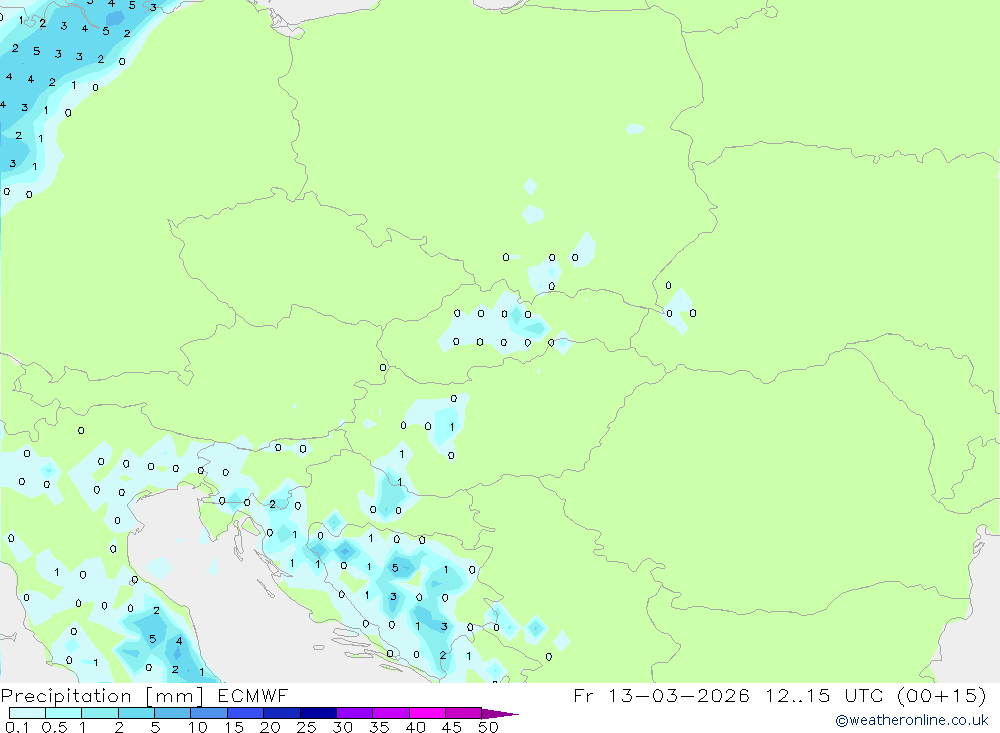
Task: Click the above-50 mm legend arrow tip
Action: 499,714
